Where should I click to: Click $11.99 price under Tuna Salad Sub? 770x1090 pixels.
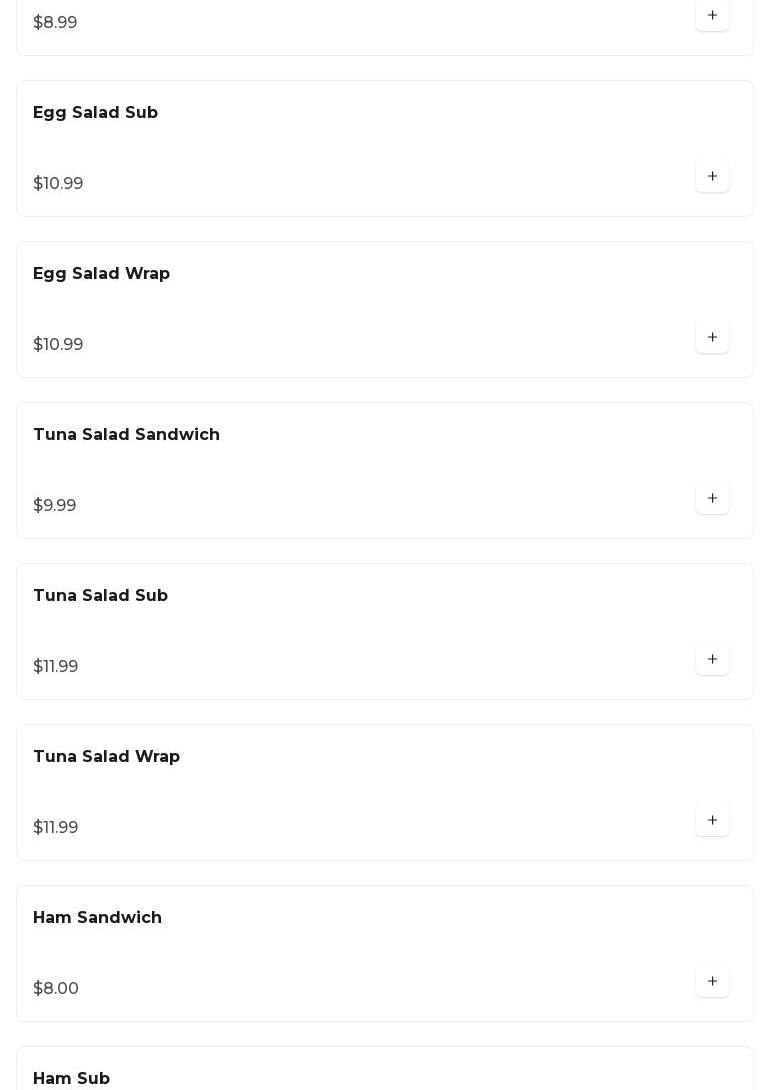tap(56, 667)
